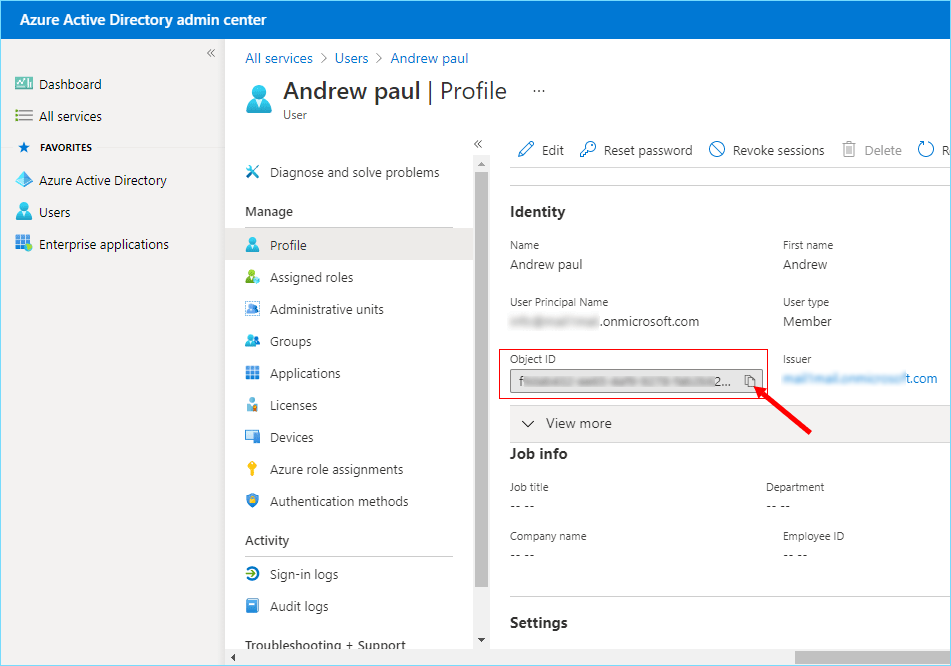Select Assigned roles menu item
This screenshot has width=951, height=666.
311,277
